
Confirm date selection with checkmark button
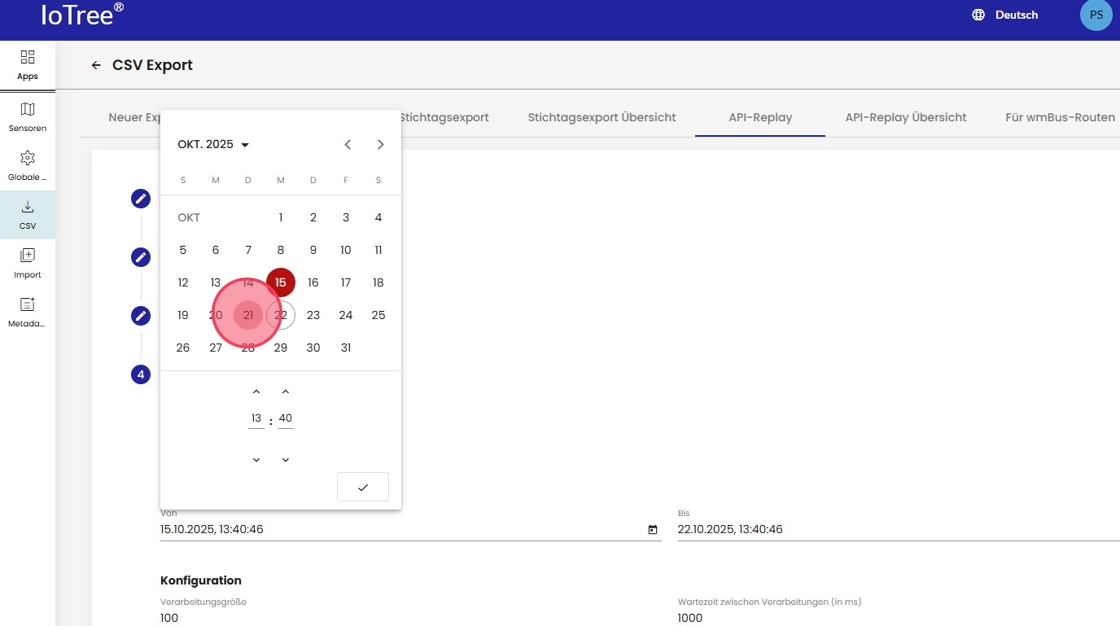click(x=362, y=487)
